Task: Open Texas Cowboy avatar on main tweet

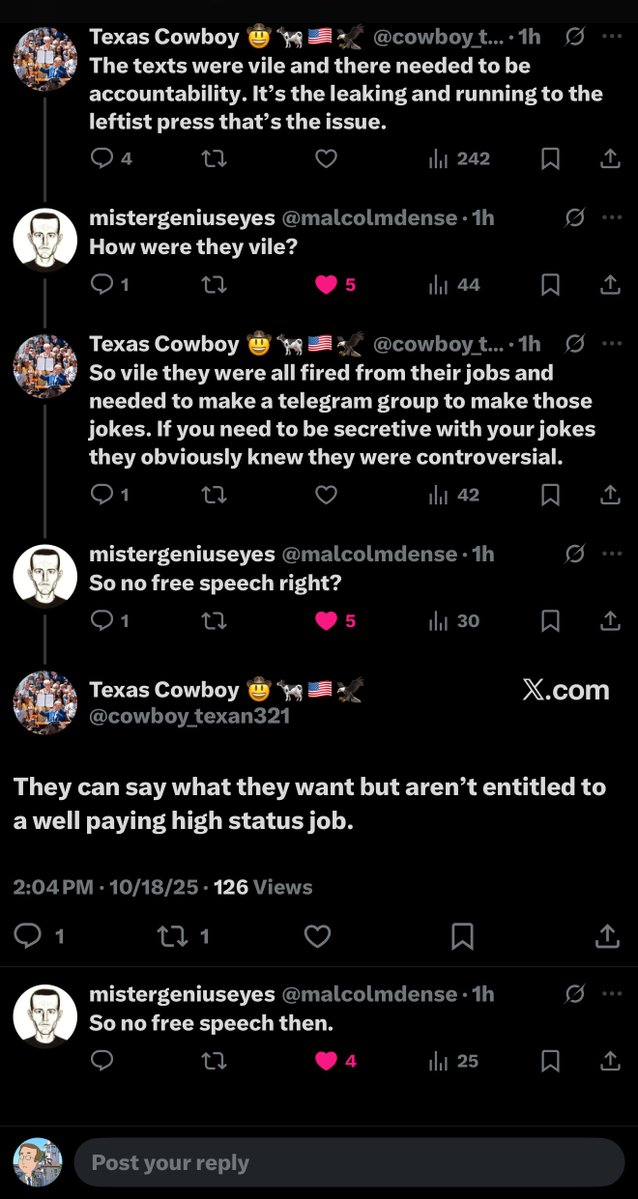Action: 45,702
